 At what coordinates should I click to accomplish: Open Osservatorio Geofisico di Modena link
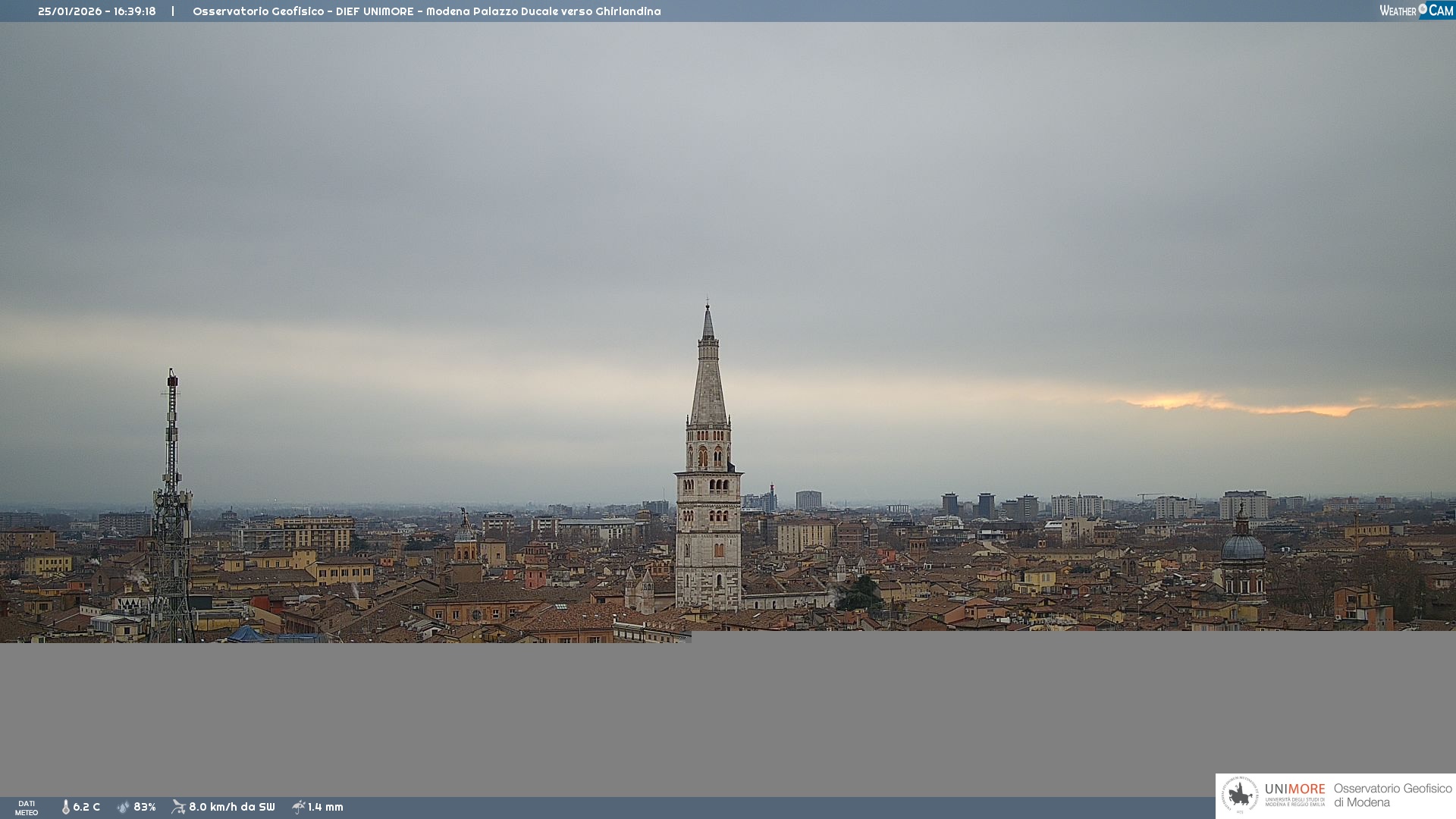click(1392, 795)
